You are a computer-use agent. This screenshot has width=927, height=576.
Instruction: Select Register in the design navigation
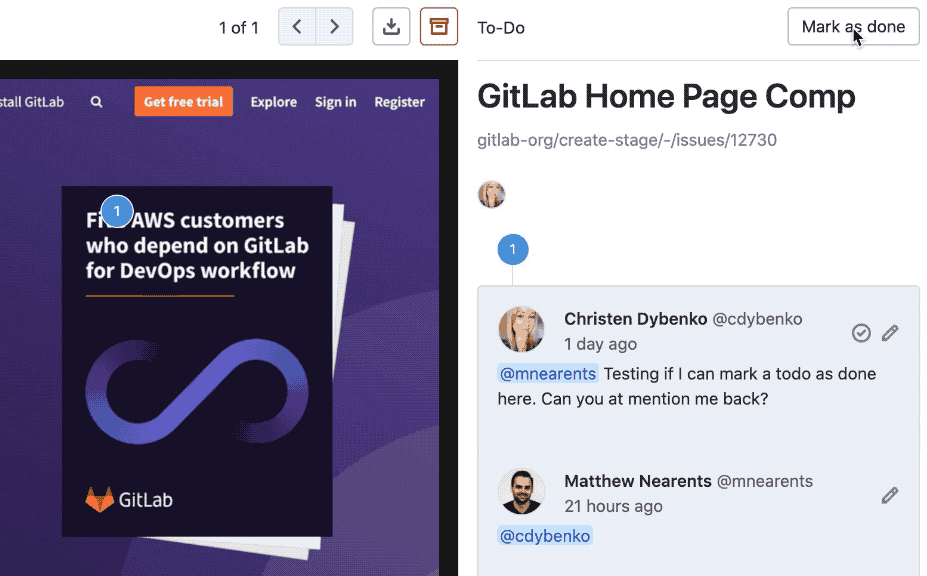(399, 102)
